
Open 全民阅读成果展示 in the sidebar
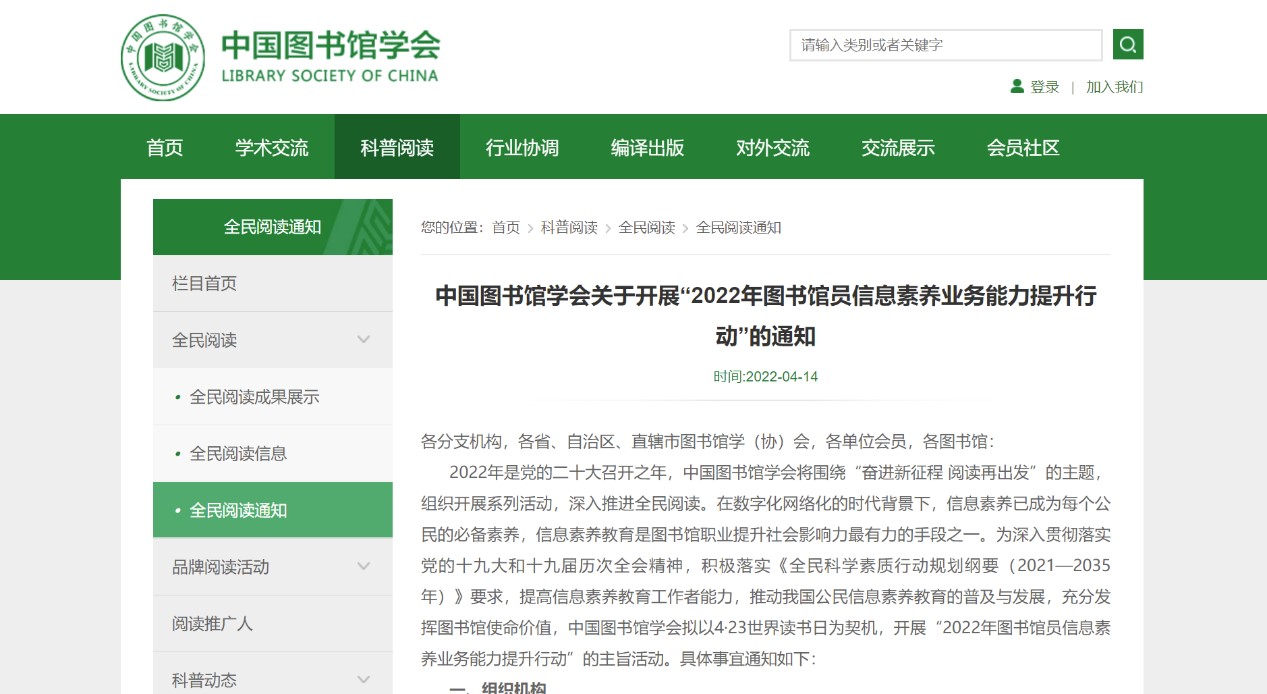254,397
